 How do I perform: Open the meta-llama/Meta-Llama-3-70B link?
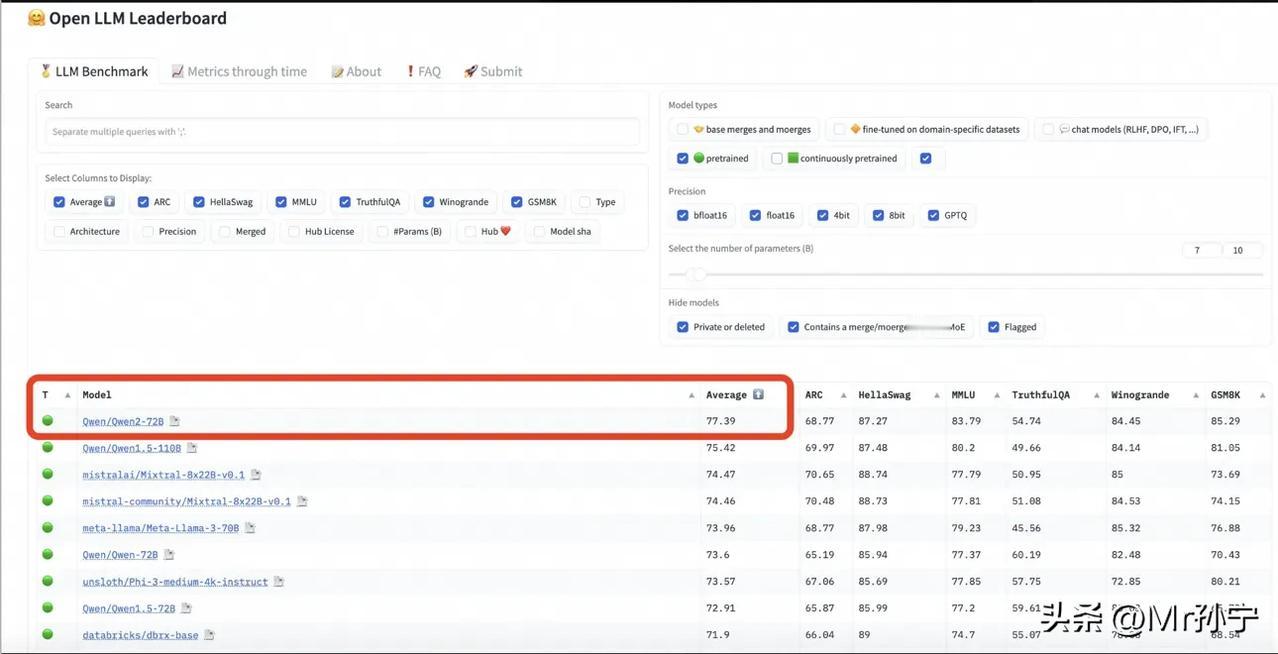tap(160, 528)
